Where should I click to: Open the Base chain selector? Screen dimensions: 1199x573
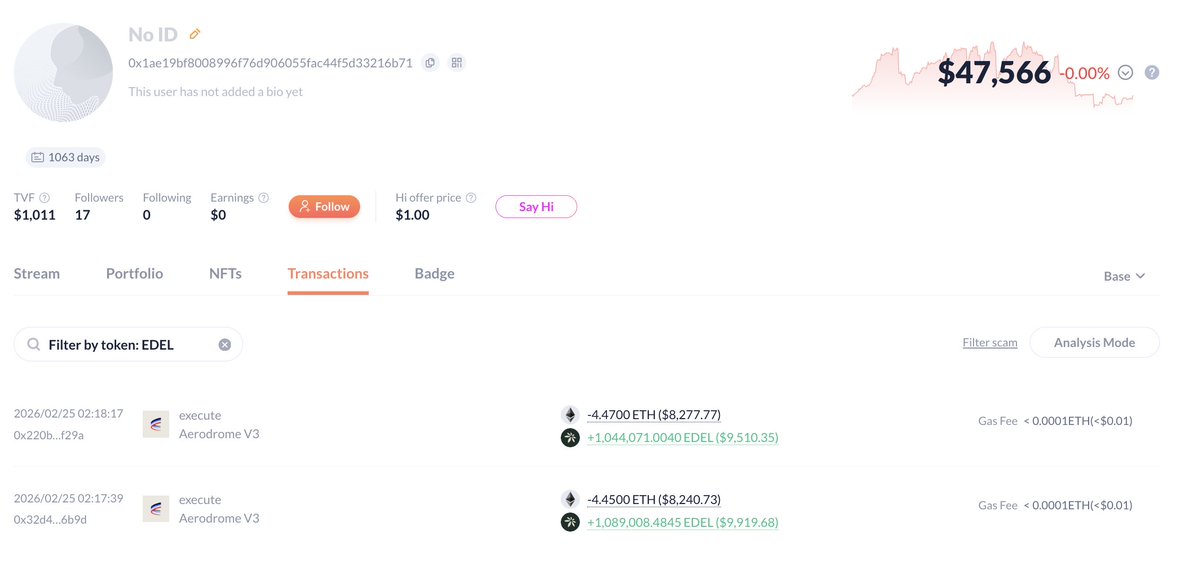click(x=1124, y=276)
